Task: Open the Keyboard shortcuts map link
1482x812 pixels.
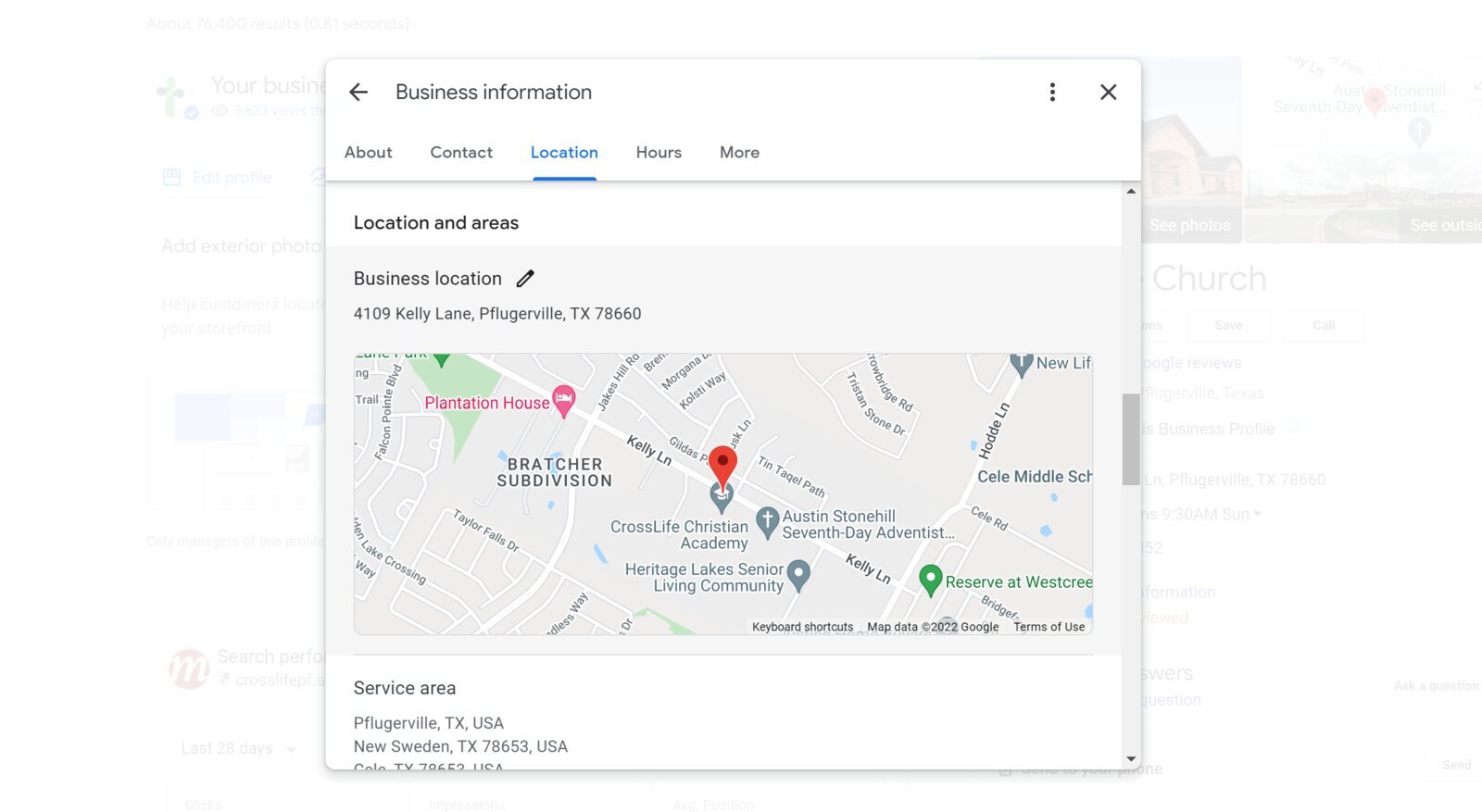Action: pos(802,627)
